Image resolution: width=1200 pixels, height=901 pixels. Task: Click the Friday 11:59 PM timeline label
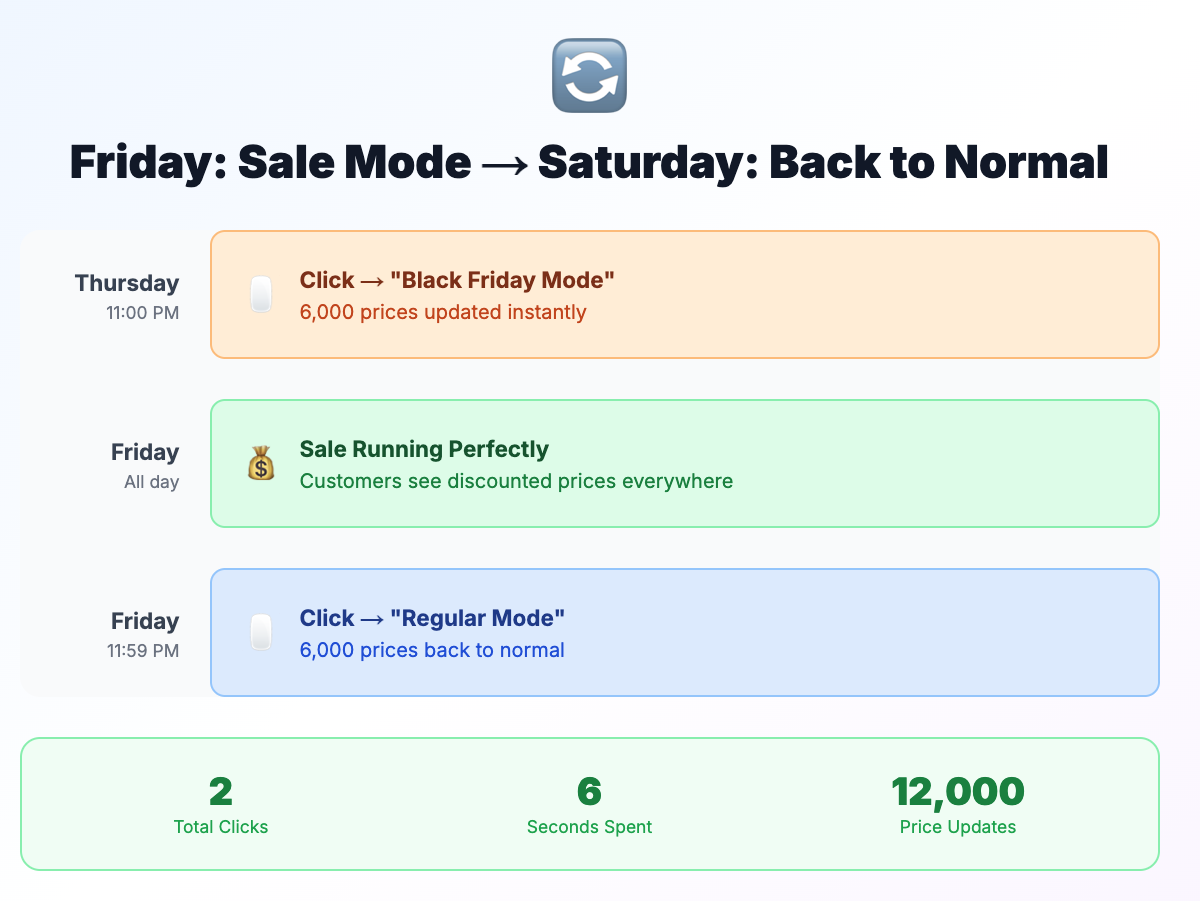pyautogui.click(x=143, y=634)
